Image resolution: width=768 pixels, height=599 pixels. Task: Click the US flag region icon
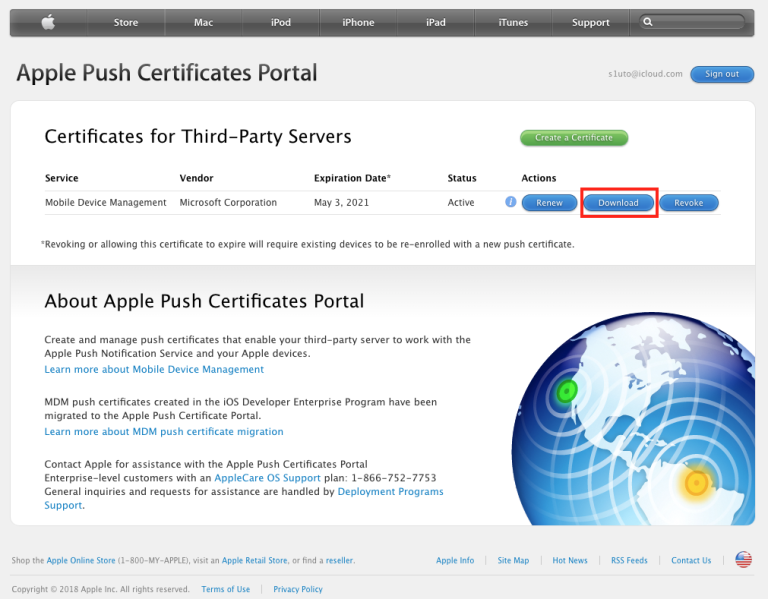click(x=743, y=560)
